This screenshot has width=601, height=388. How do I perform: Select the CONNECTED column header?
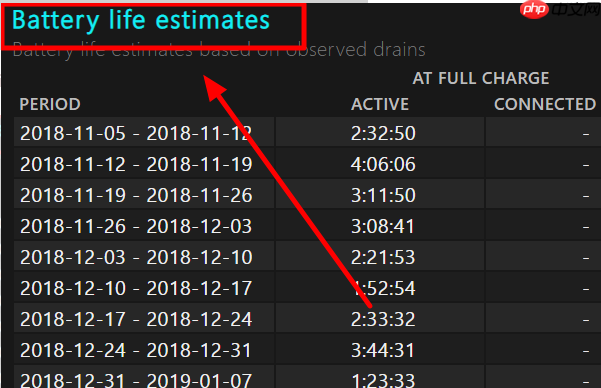click(x=545, y=104)
